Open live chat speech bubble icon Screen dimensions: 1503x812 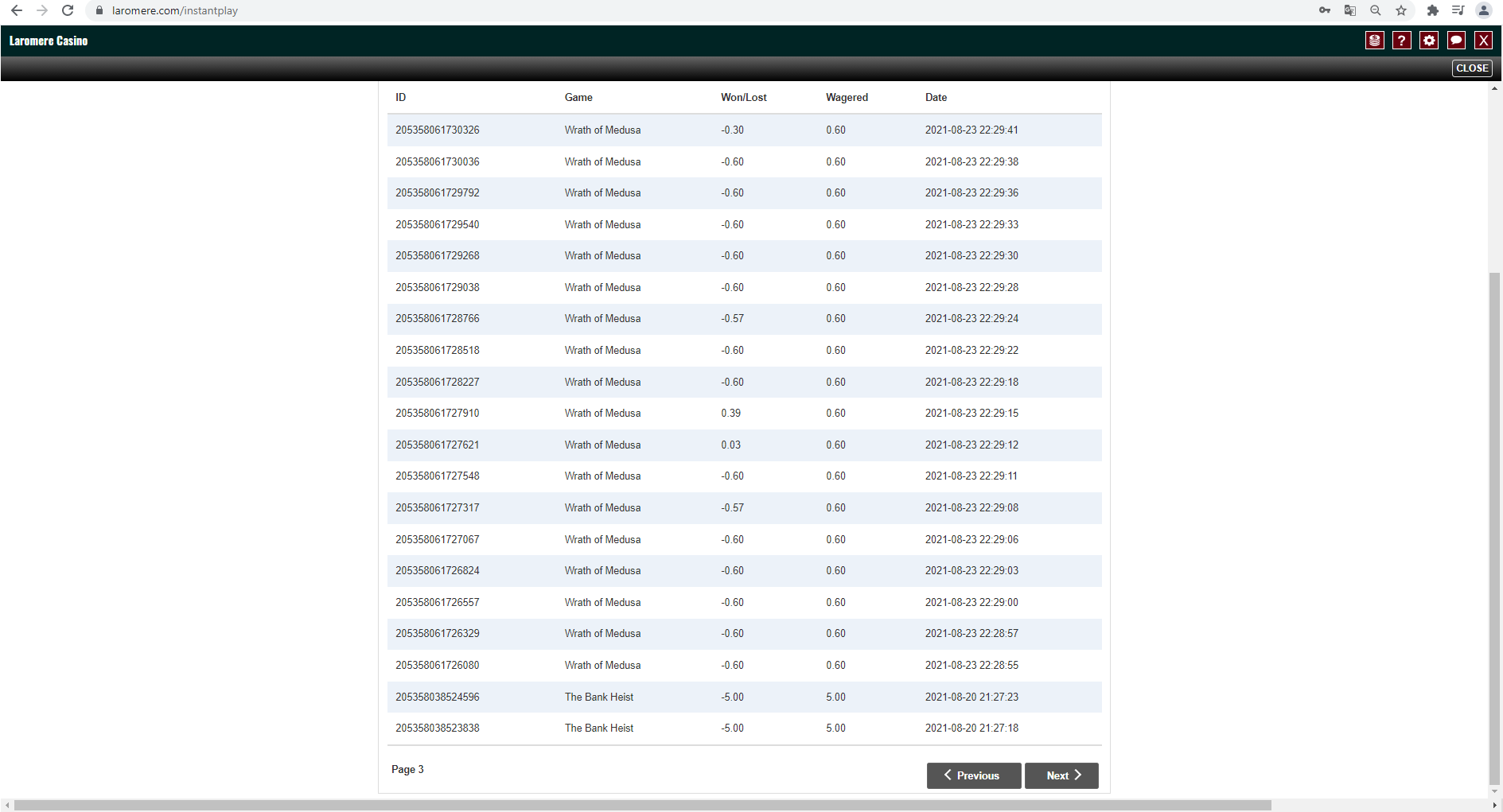point(1456,41)
